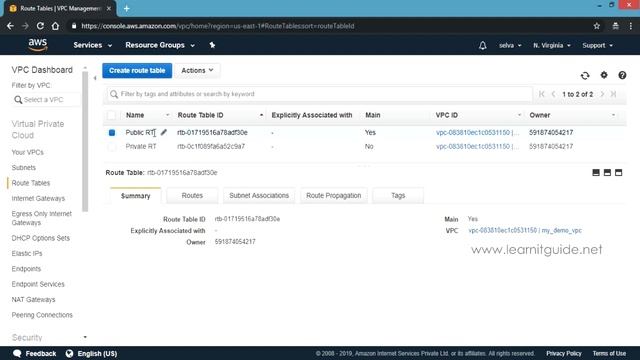Open Endpoints in sidebar

click(x=26, y=269)
